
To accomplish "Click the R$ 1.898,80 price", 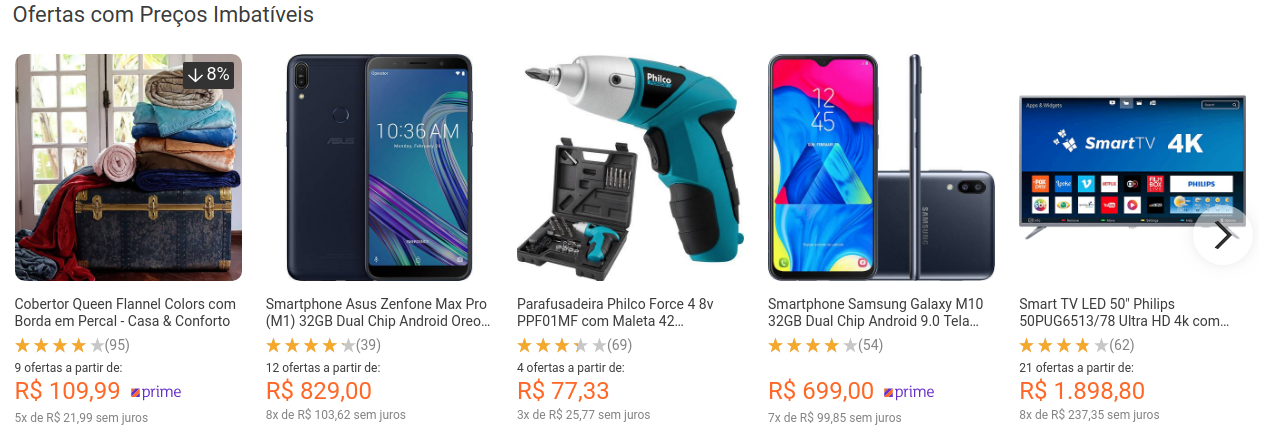I will pos(1082,391).
